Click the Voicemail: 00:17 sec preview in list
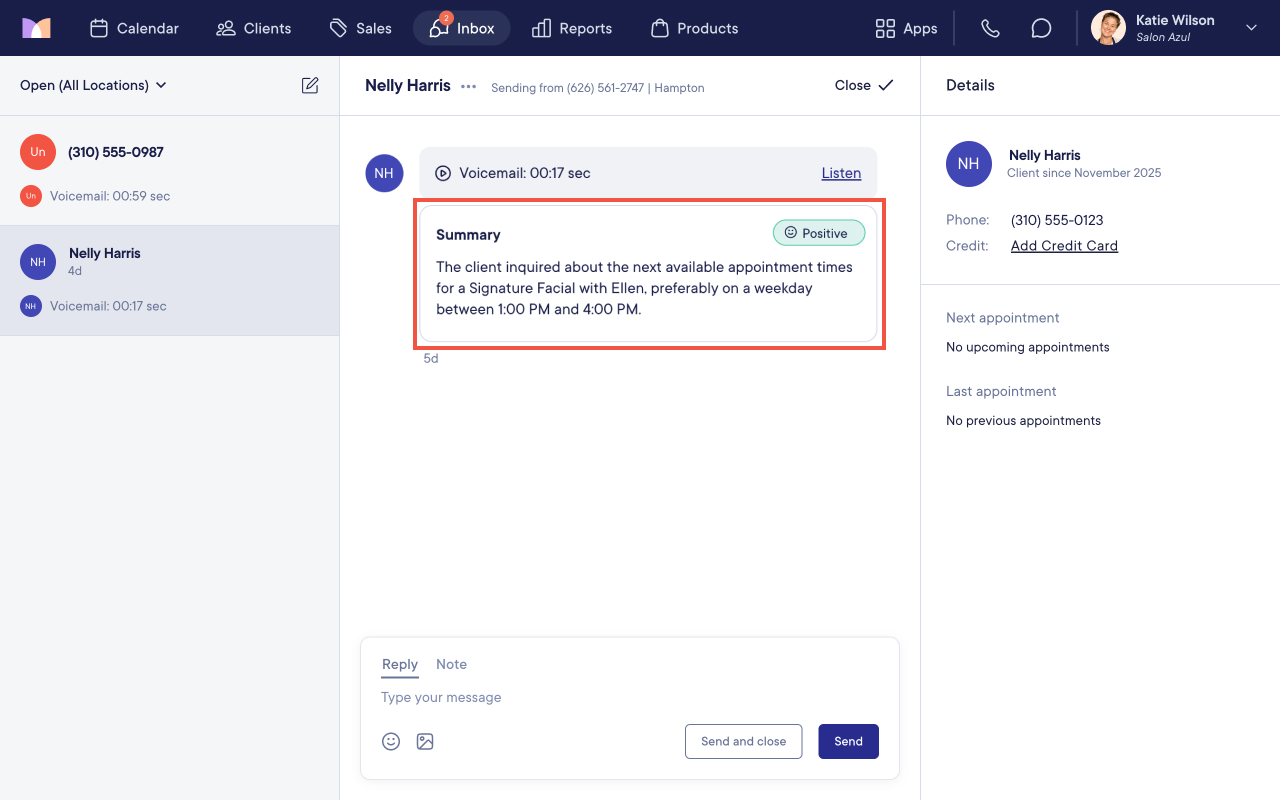The width and height of the screenshot is (1280, 800). pyautogui.click(x=108, y=306)
